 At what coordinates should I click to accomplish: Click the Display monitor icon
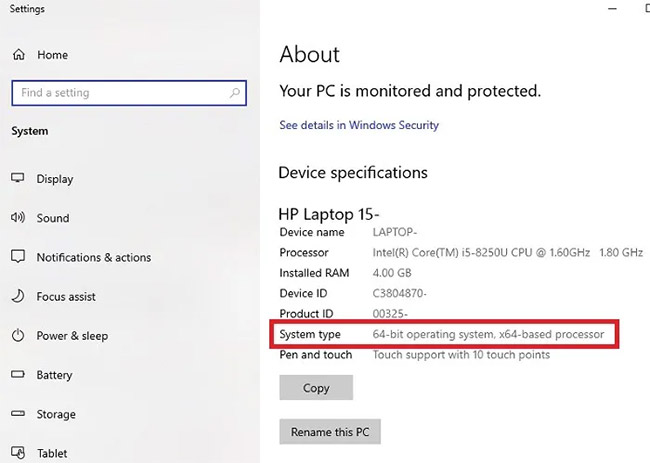(x=18, y=179)
